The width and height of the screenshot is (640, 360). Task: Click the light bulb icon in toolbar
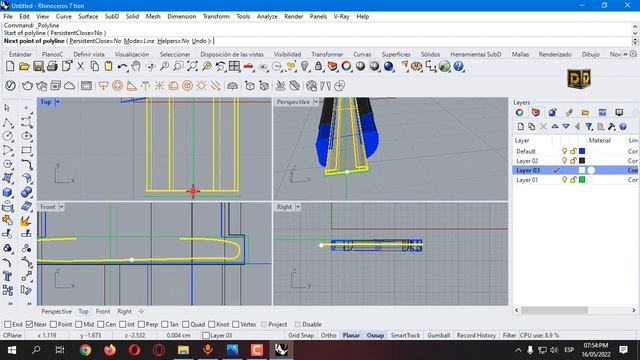click(304, 66)
